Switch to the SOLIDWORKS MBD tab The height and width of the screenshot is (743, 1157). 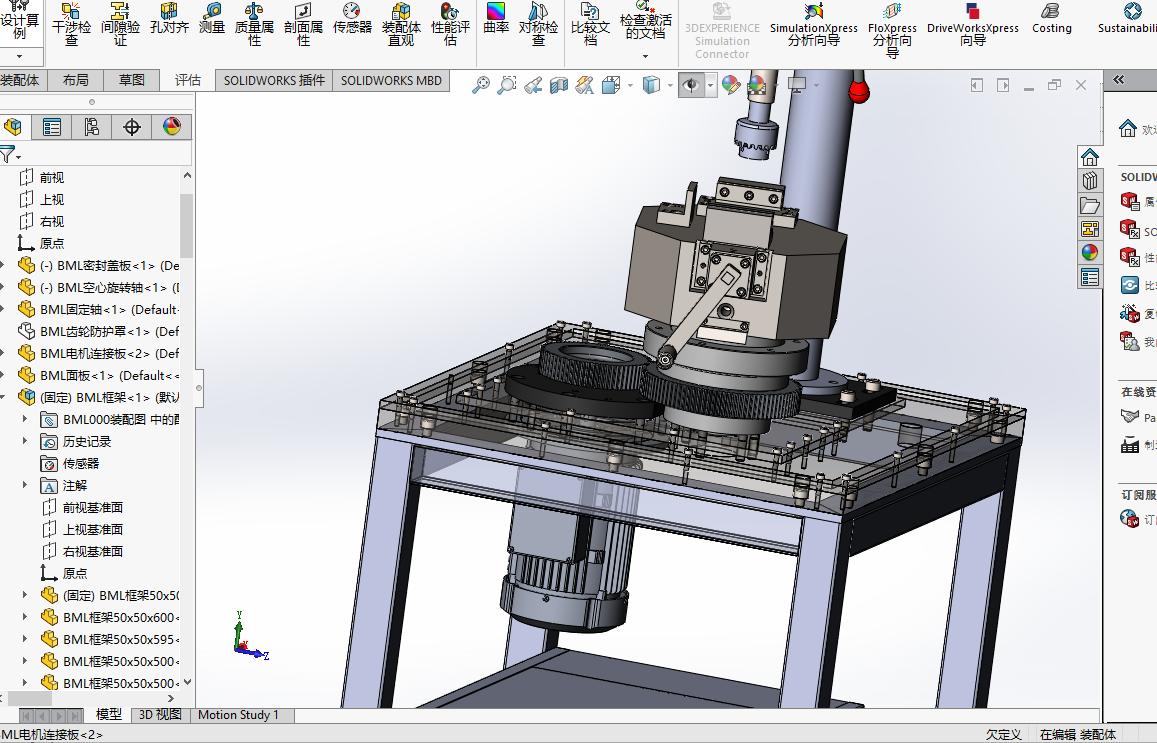[391, 80]
